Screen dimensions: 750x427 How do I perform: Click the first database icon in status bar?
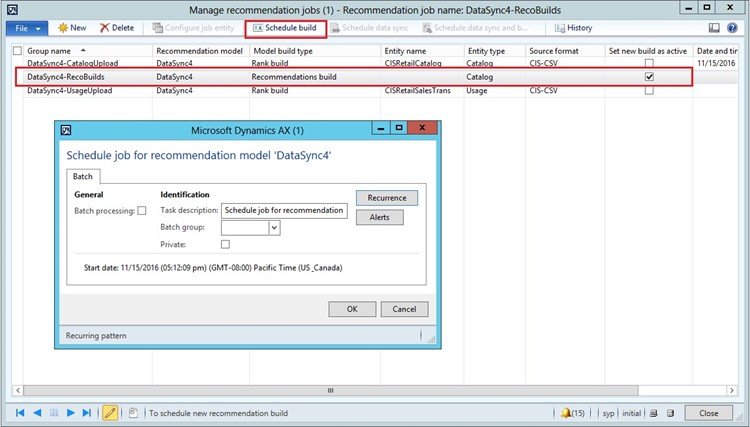(x=653, y=413)
